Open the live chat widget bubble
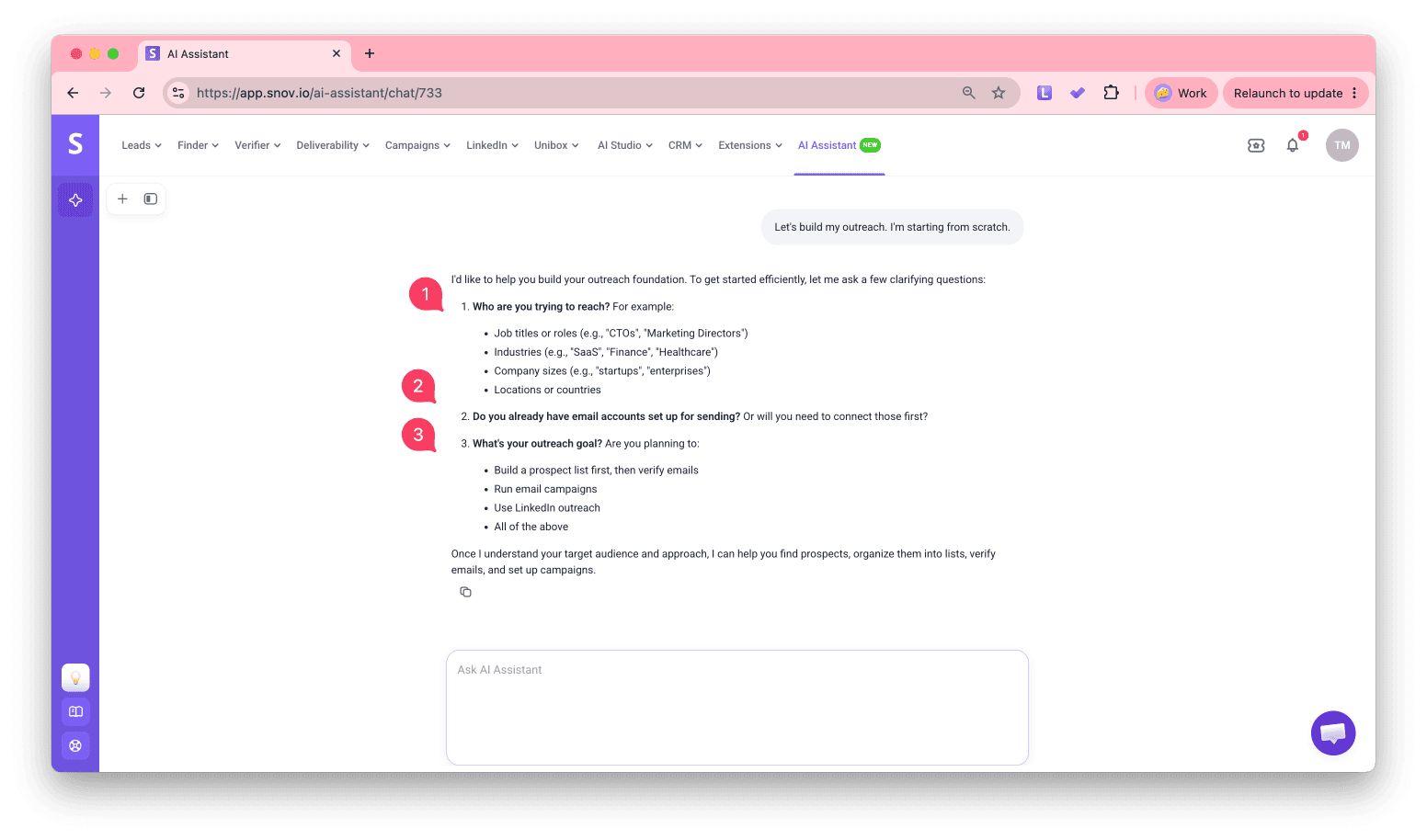 click(1333, 733)
